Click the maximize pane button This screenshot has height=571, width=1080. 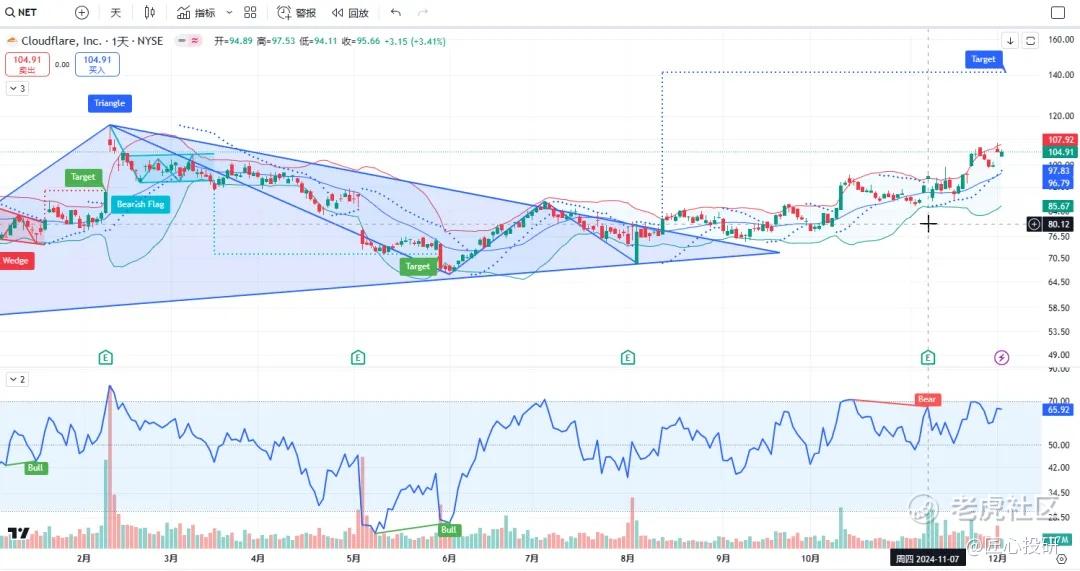pos(1030,41)
